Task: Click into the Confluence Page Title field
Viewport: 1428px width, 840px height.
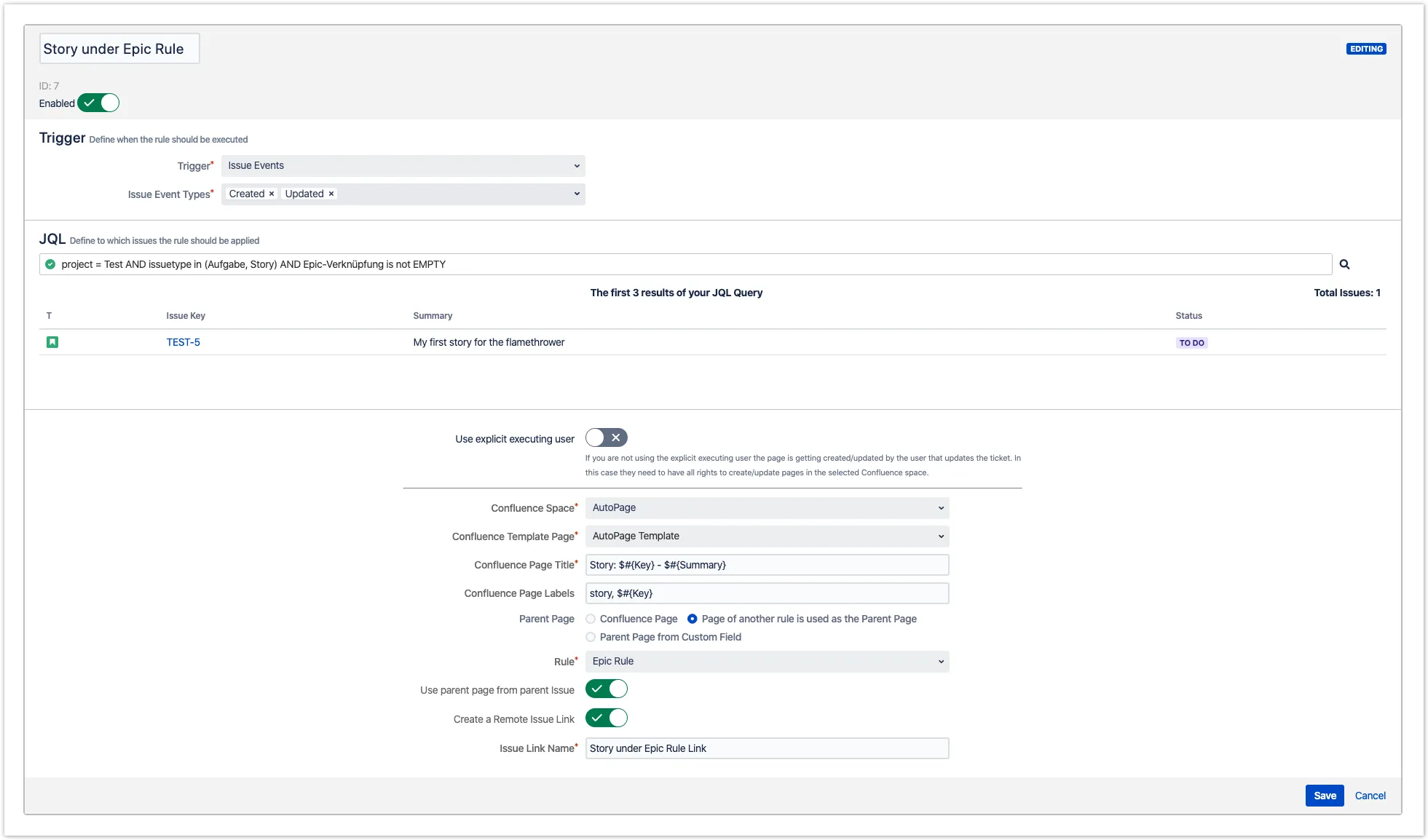Action: (767, 565)
